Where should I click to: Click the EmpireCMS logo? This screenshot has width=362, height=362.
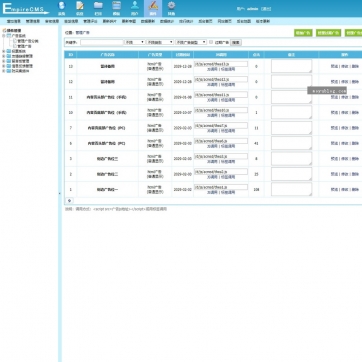[x=26, y=9]
